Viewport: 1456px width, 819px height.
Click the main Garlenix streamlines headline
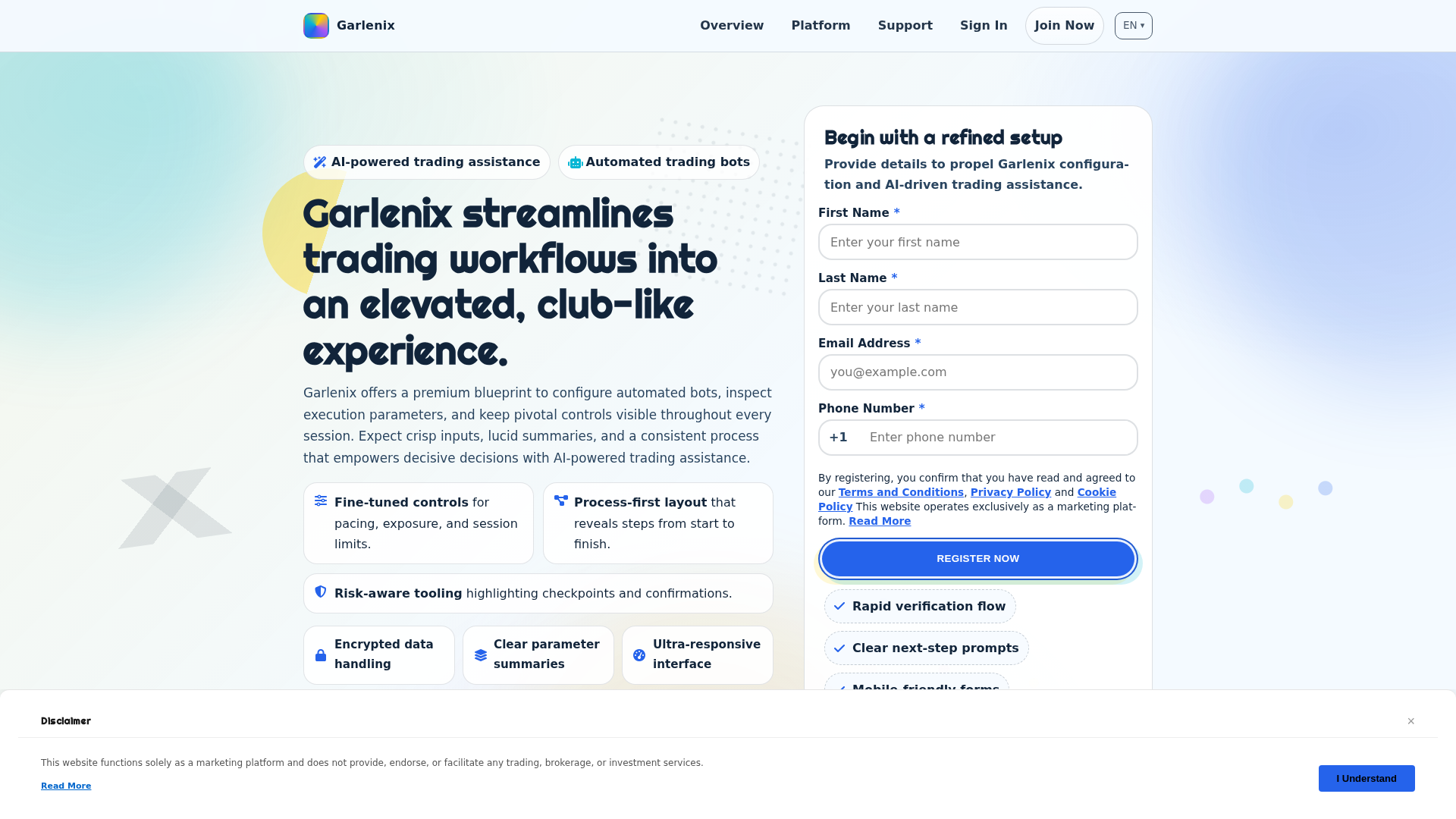point(510,282)
